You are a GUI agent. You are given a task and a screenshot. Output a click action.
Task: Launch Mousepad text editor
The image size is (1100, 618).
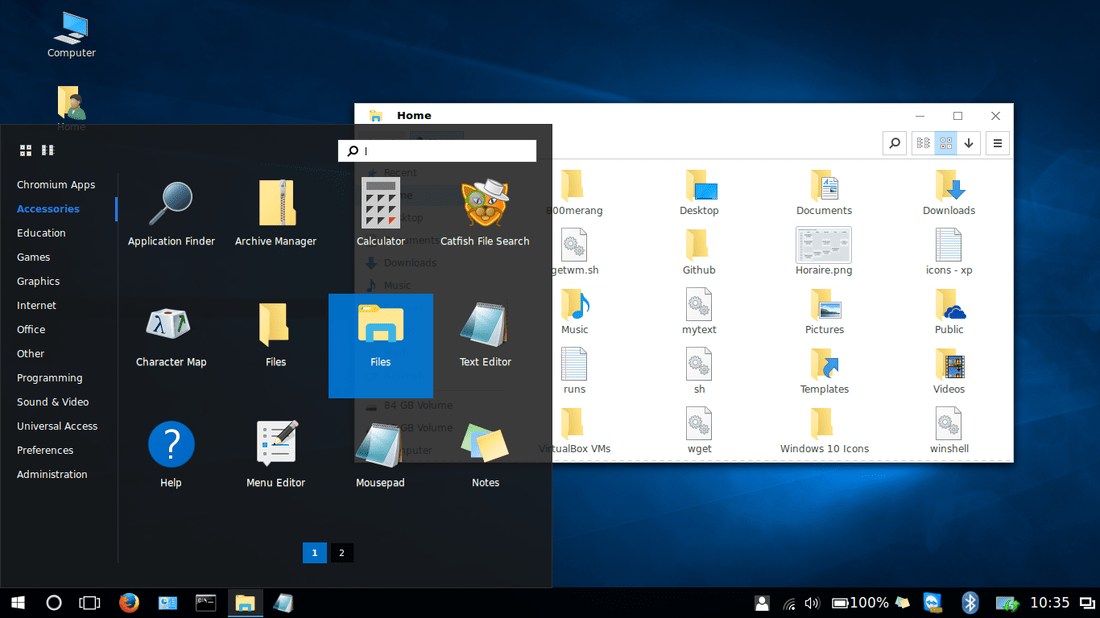(x=380, y=450)
